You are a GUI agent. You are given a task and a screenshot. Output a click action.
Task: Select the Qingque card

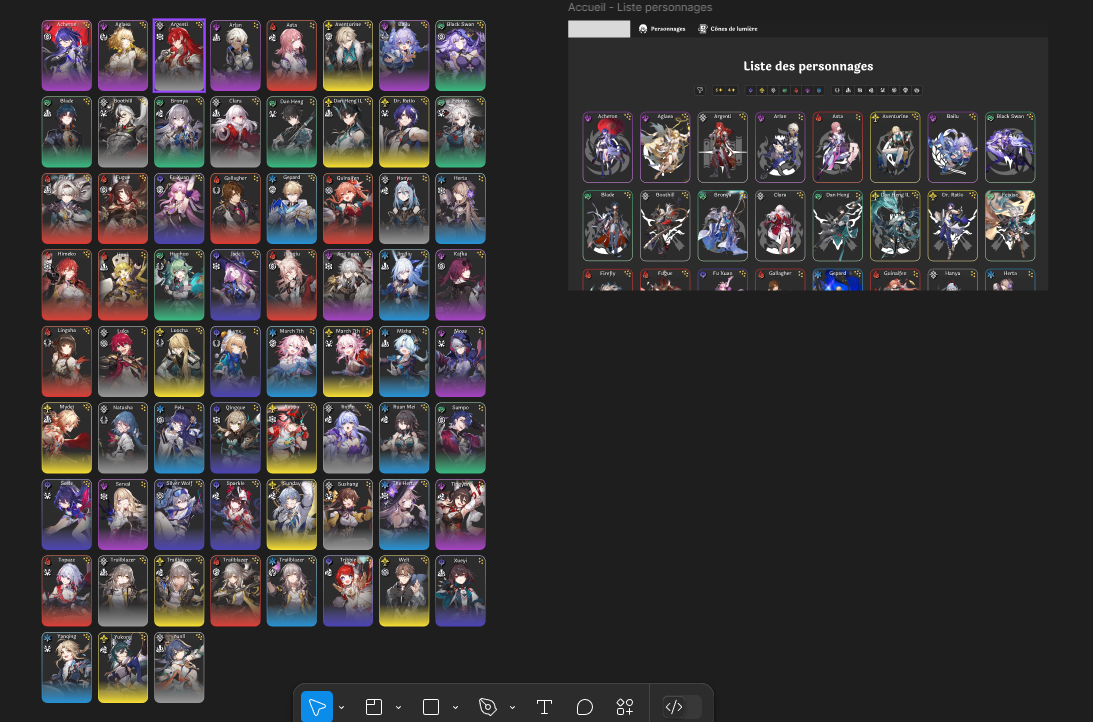[235, 438]
